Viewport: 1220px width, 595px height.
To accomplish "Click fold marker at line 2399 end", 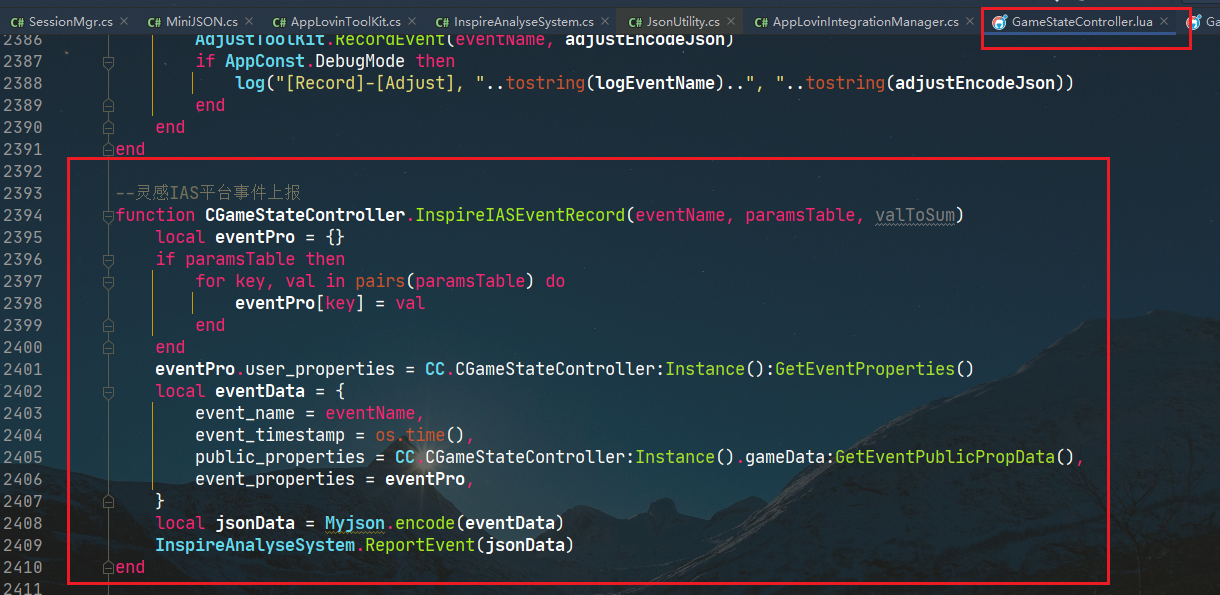I will (x=108, y=326).
